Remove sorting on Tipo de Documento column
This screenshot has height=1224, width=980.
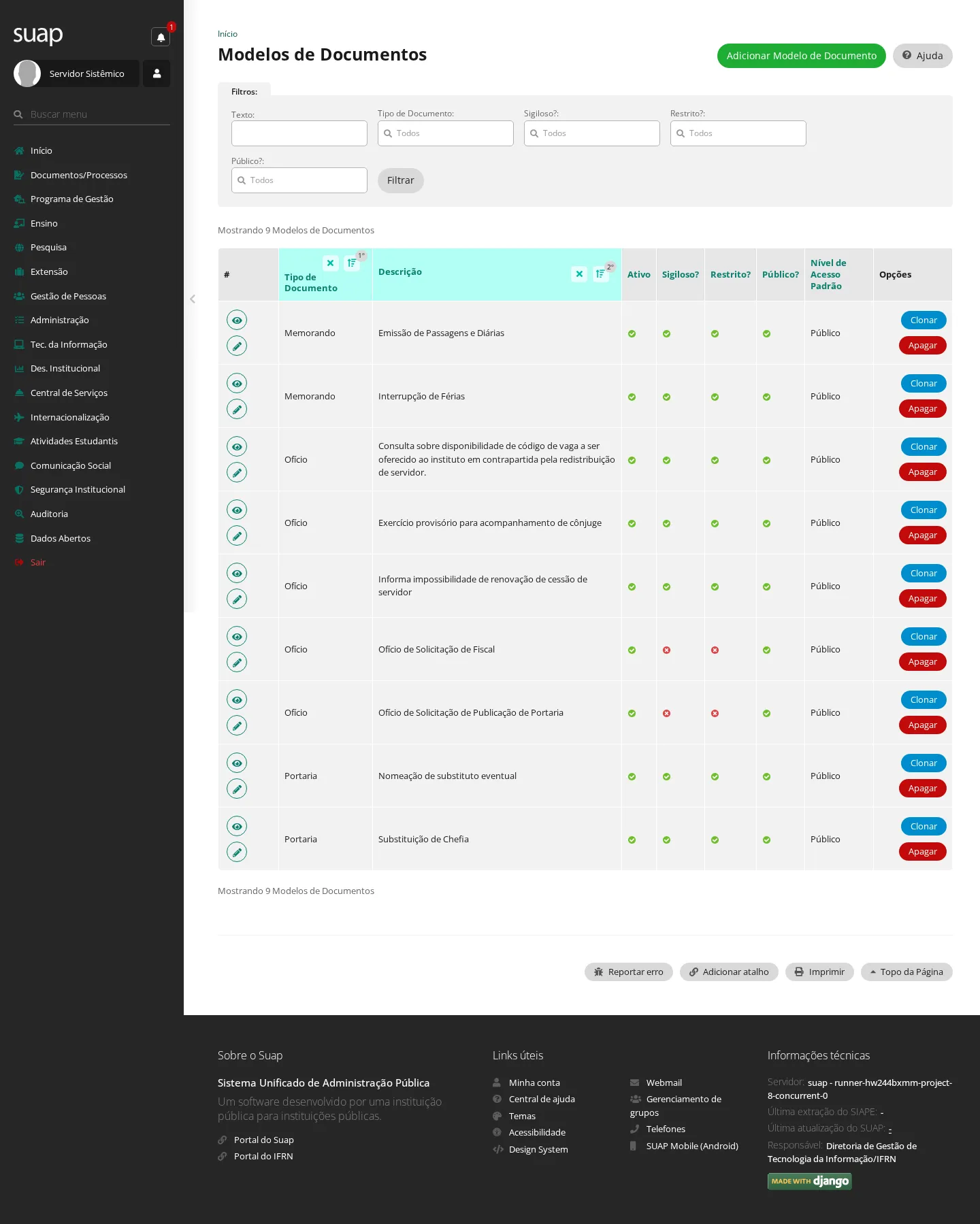pyautogui.click(x=331, y=263)
